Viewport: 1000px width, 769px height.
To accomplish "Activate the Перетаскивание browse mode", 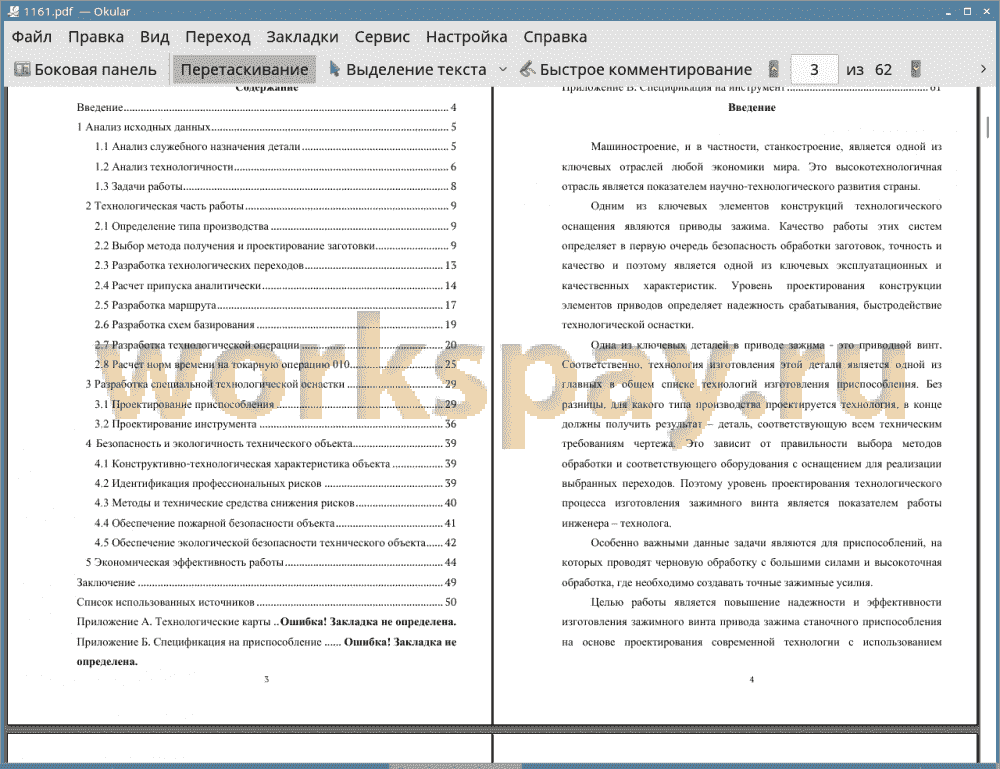I will [244, 70].
